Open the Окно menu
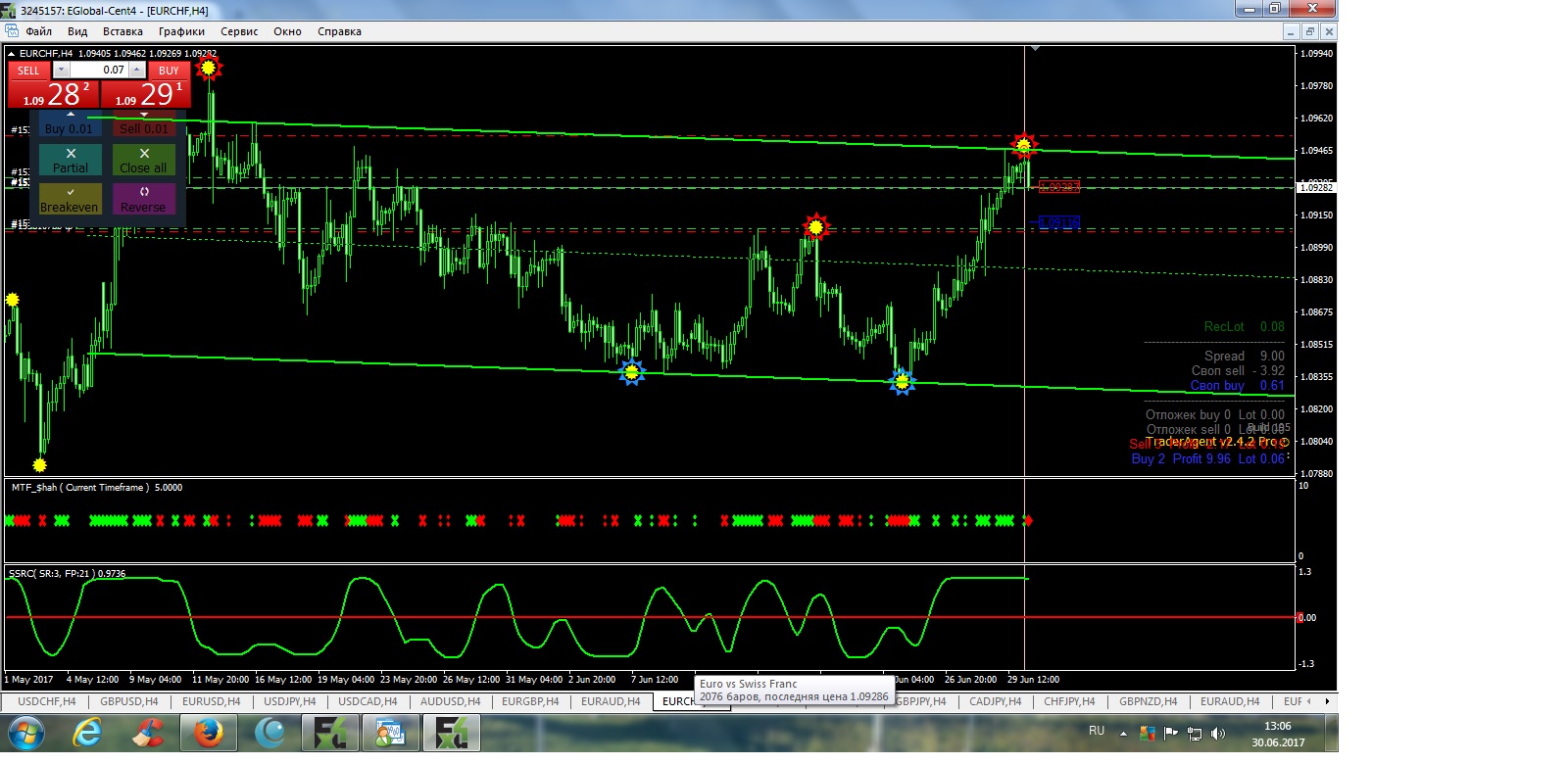 287,31
